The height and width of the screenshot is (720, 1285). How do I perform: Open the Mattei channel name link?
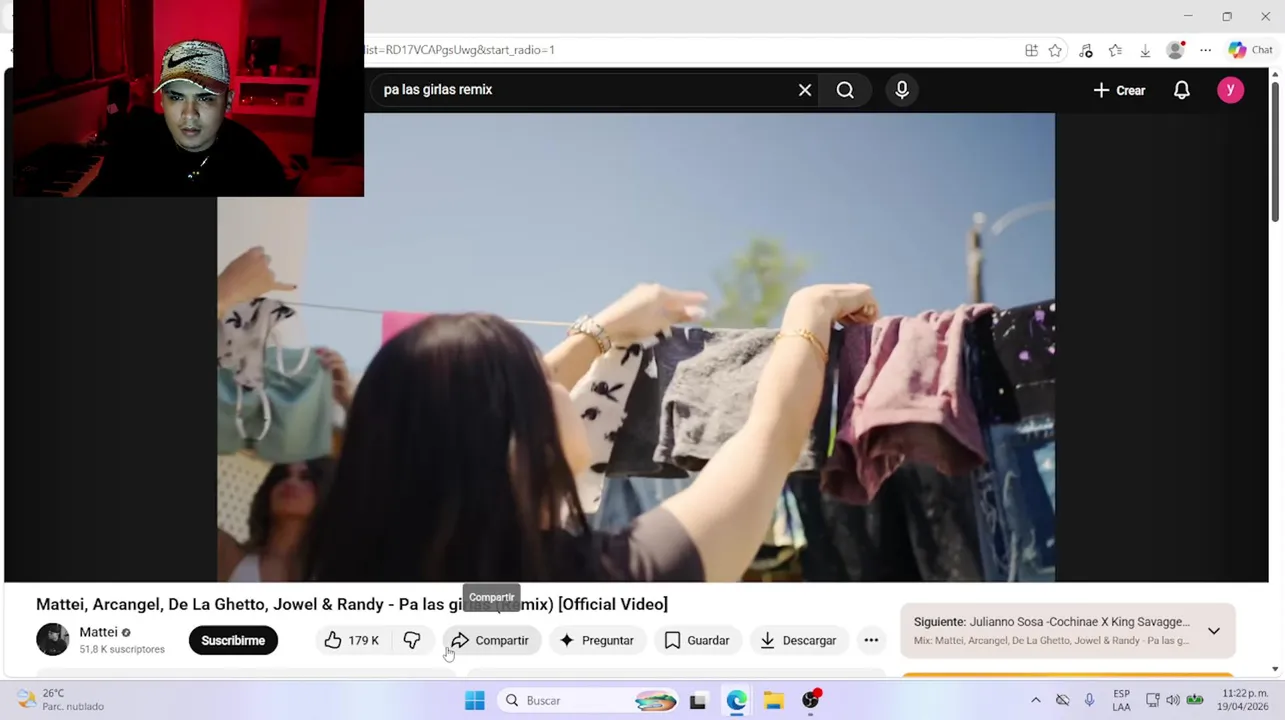coord(98,632)
